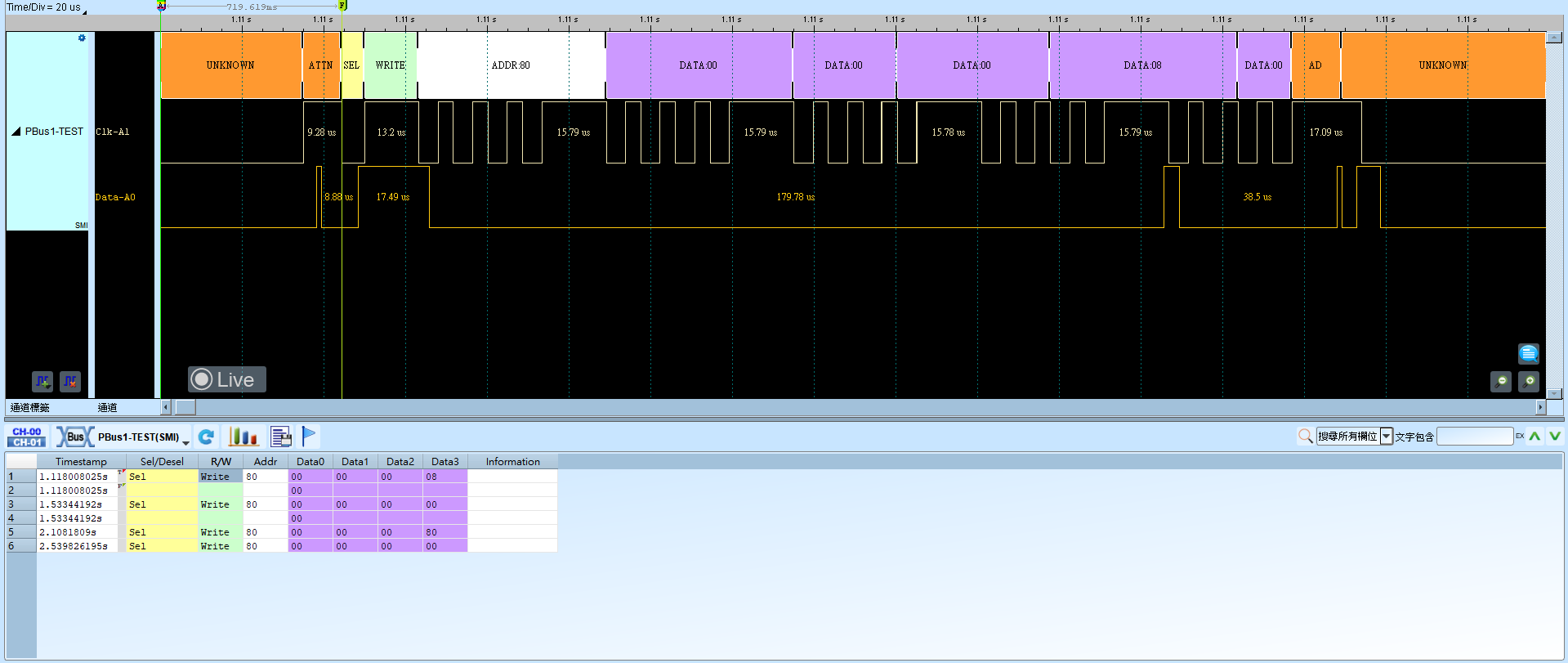The width and height of the screenshot is (1568, 663).
Task: Select the DATA:08 decode segment
Action: (1142, 65)
